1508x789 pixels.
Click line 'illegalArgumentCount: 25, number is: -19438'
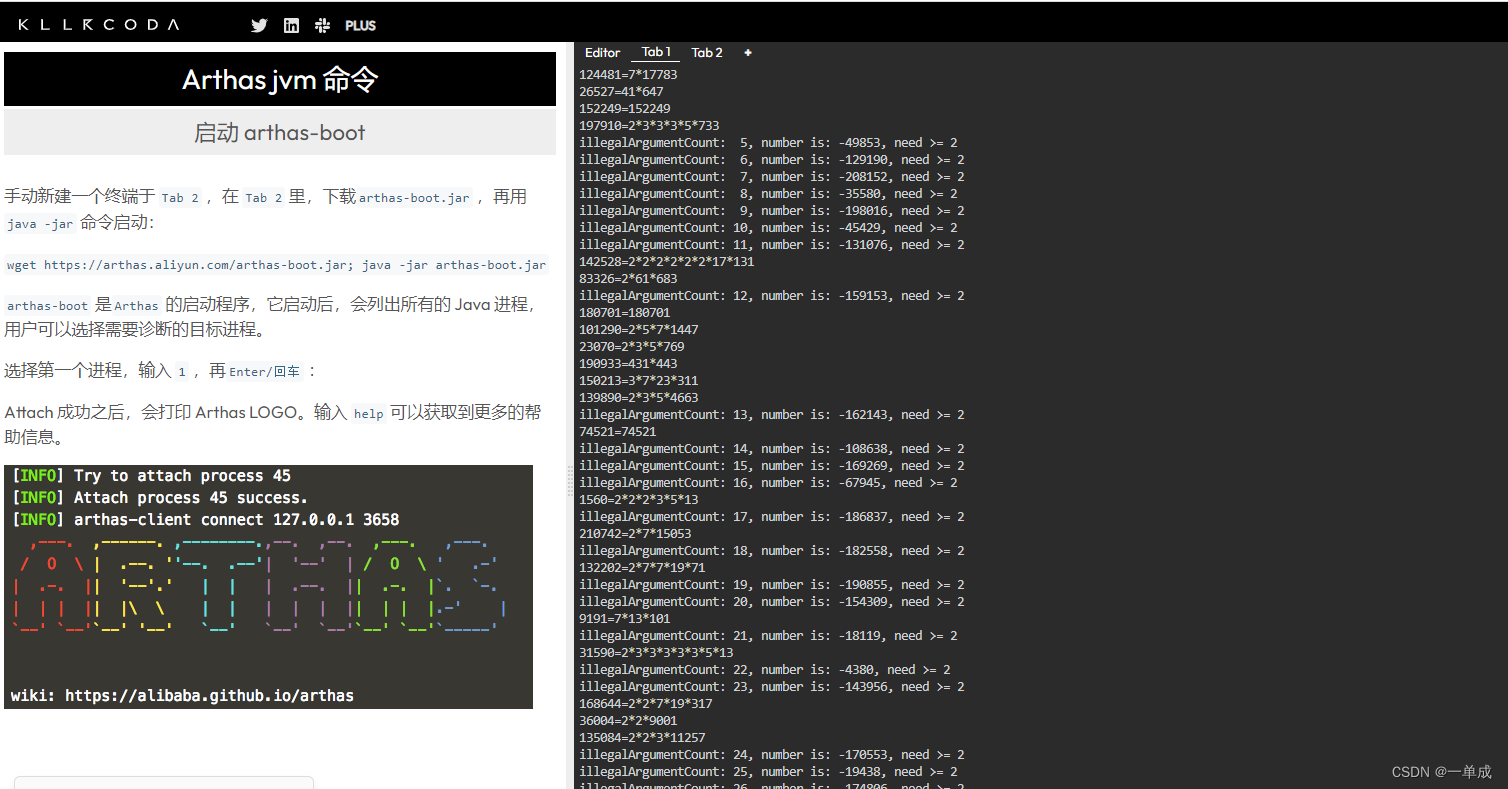tap(768, 772)
